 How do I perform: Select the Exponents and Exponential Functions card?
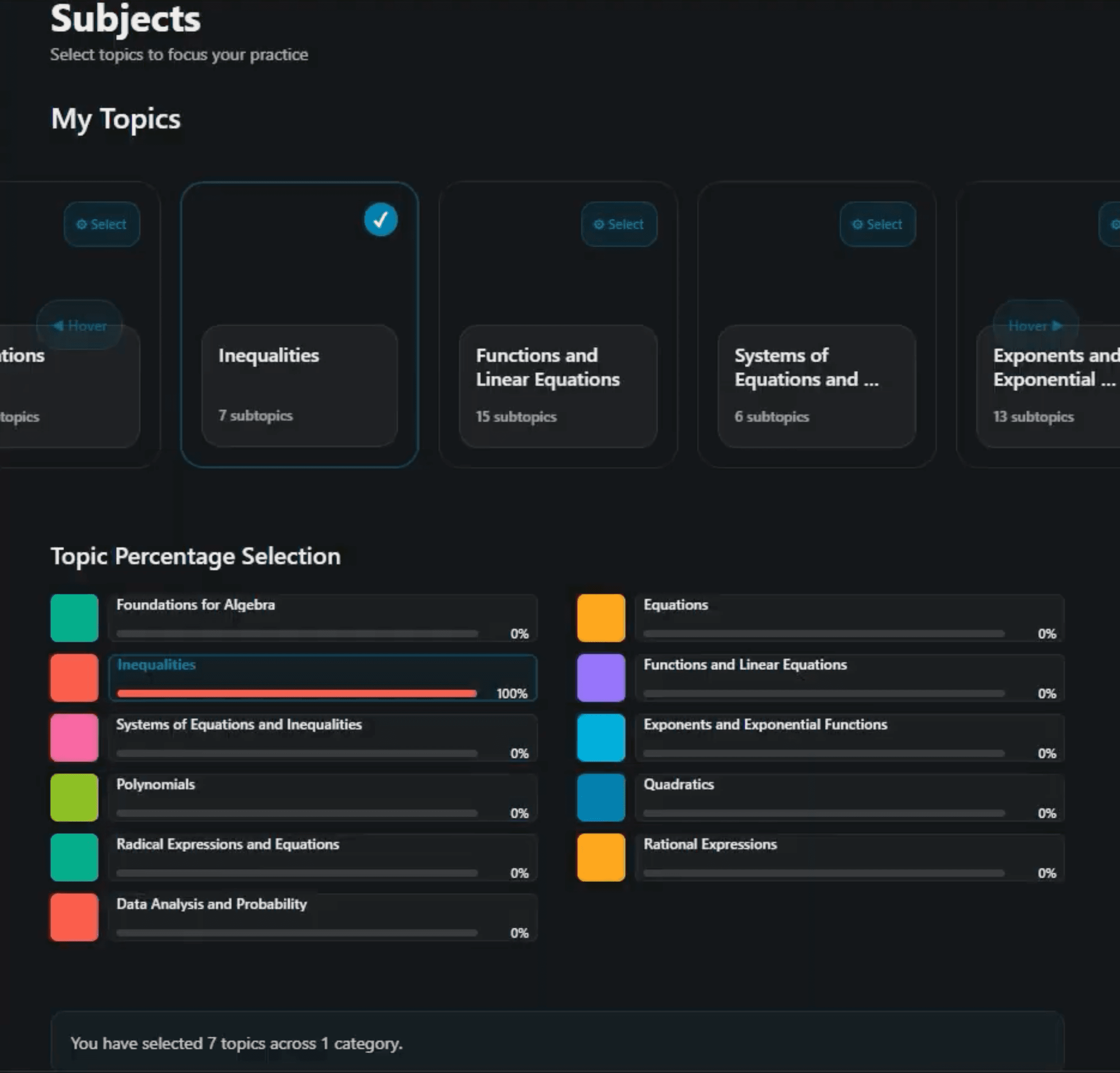[x=1109, y=224]
